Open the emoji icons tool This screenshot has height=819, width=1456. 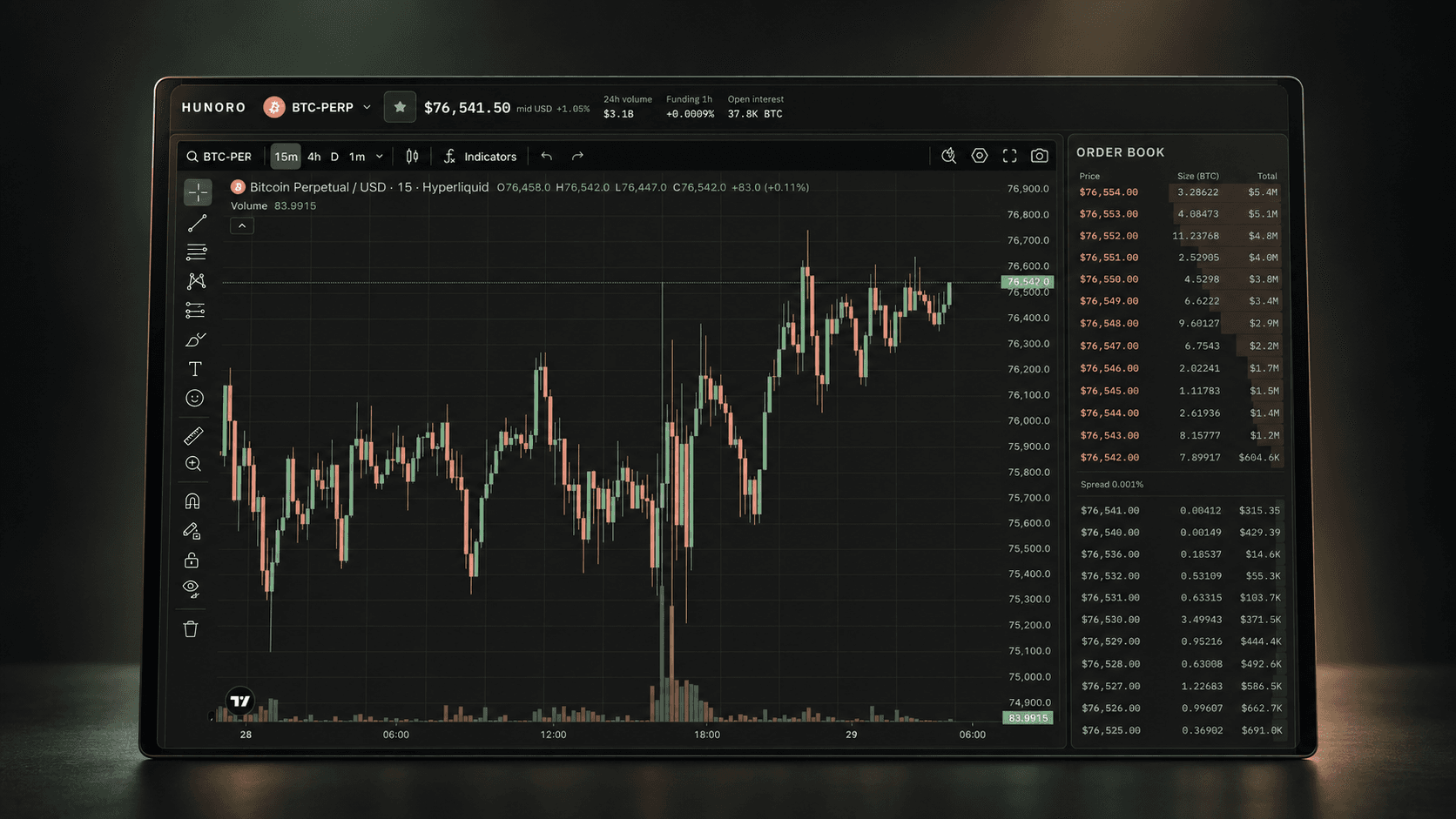click(194, 398)
